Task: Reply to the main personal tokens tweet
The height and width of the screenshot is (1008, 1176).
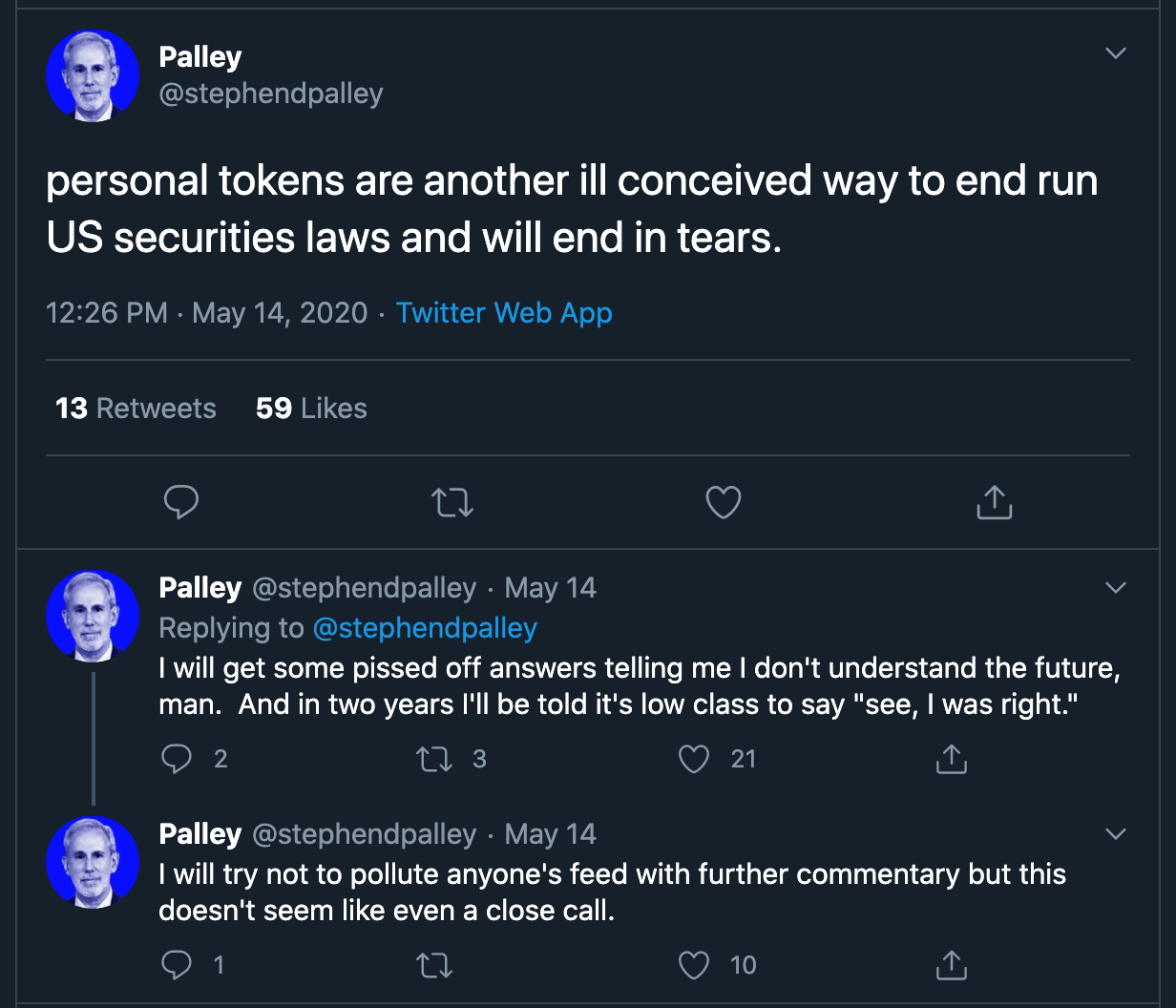Action: click(180, 502)
